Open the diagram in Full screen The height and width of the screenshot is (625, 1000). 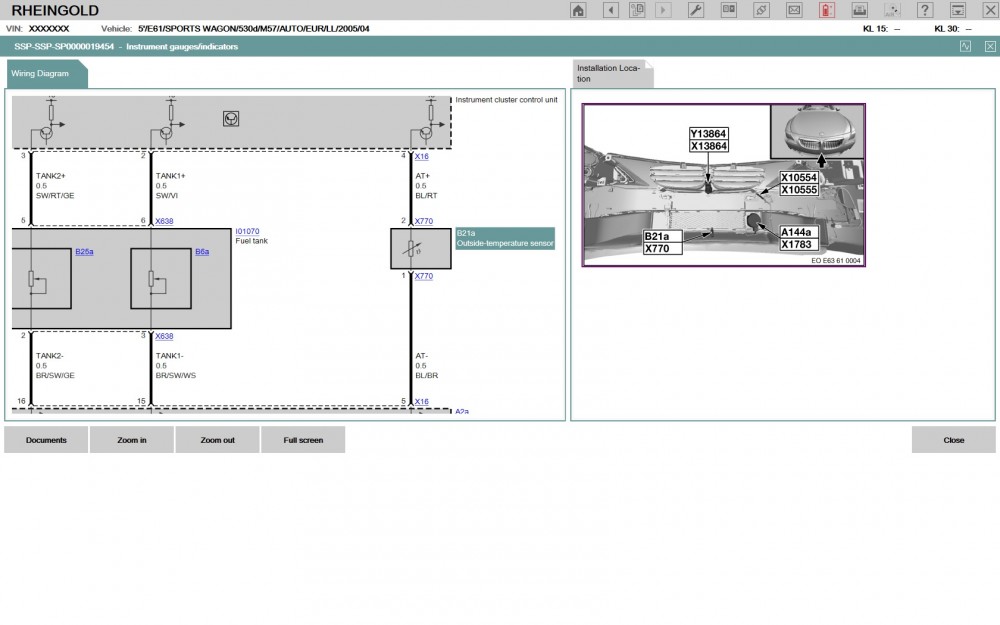coord(303,440)
